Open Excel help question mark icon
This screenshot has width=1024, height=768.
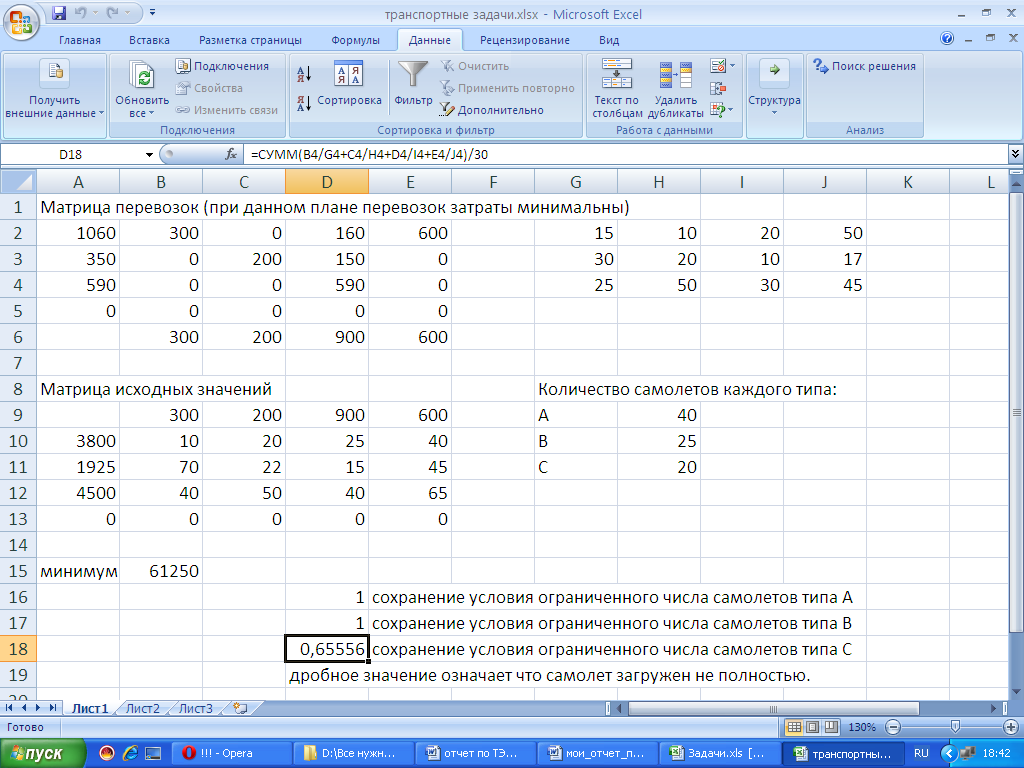946,39
